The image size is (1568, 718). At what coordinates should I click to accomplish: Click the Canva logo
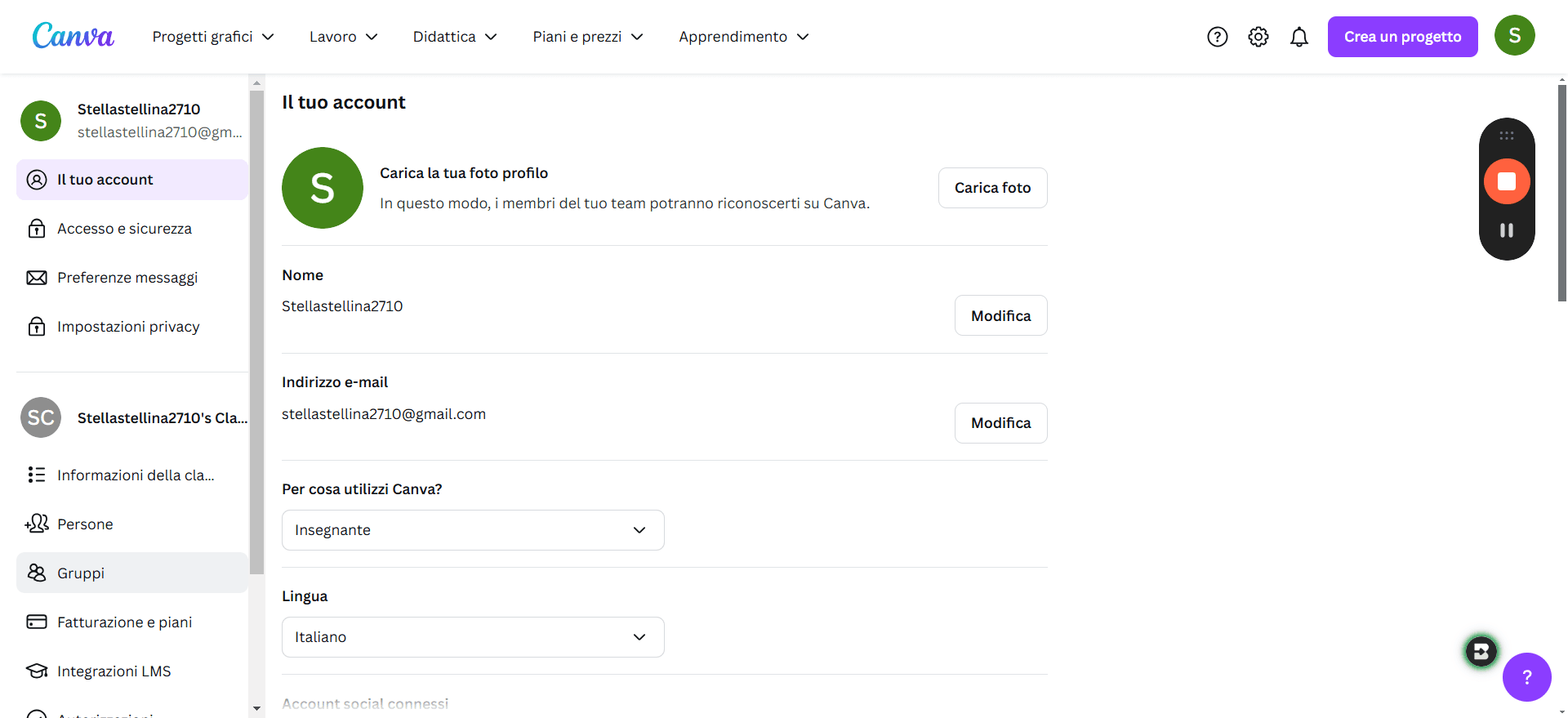click(73, 36)
